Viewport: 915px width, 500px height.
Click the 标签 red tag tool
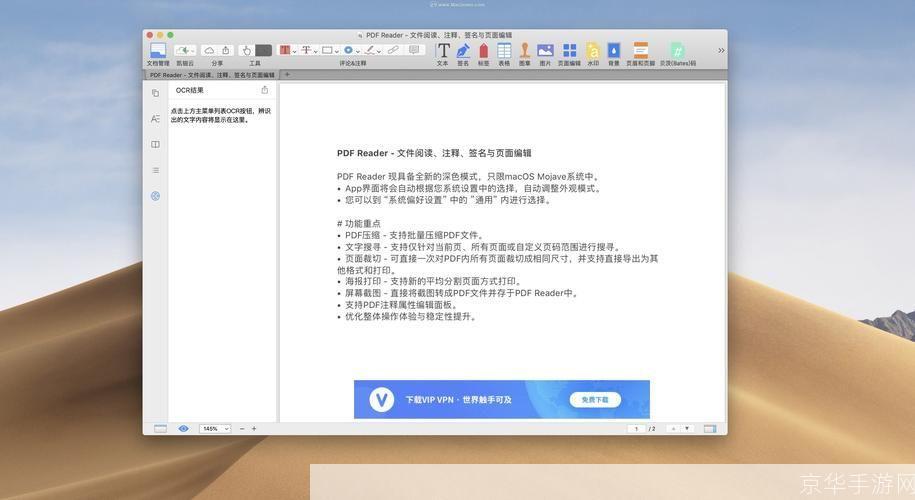tap(484, 53)
